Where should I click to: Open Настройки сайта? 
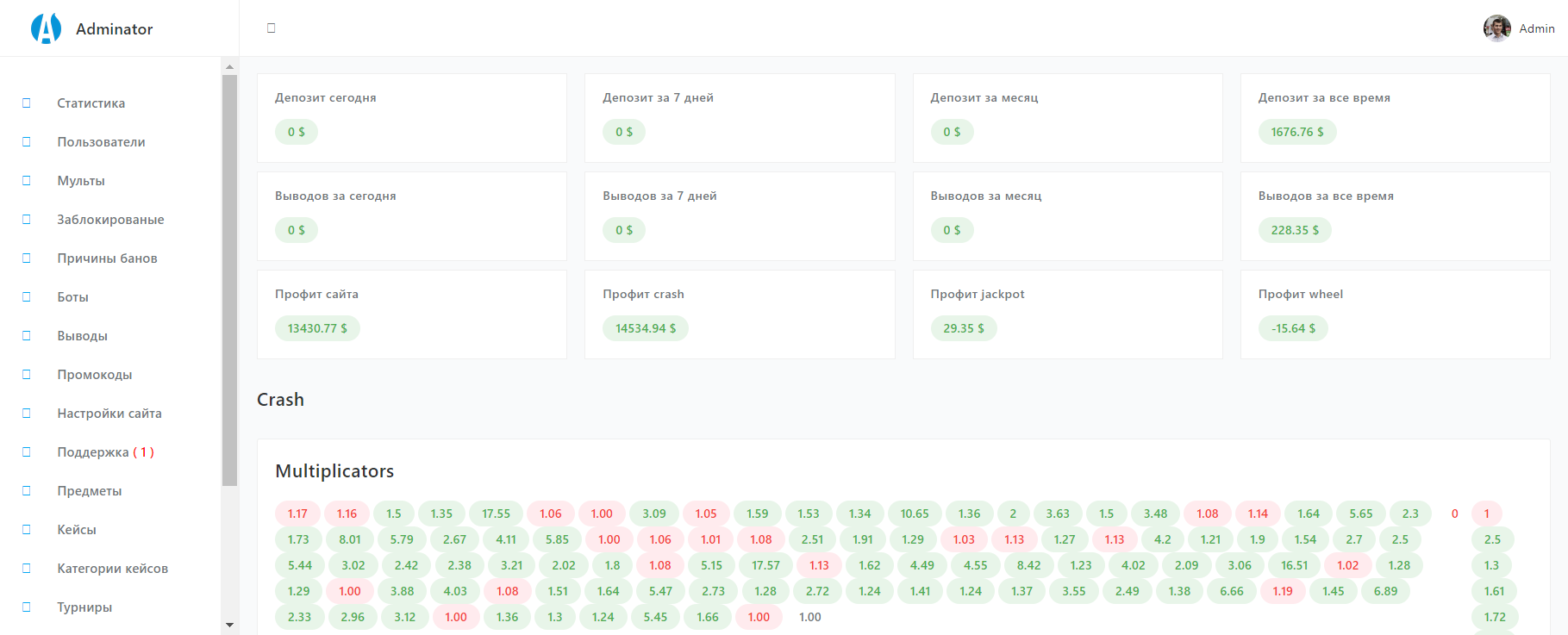tap(109, 414)
